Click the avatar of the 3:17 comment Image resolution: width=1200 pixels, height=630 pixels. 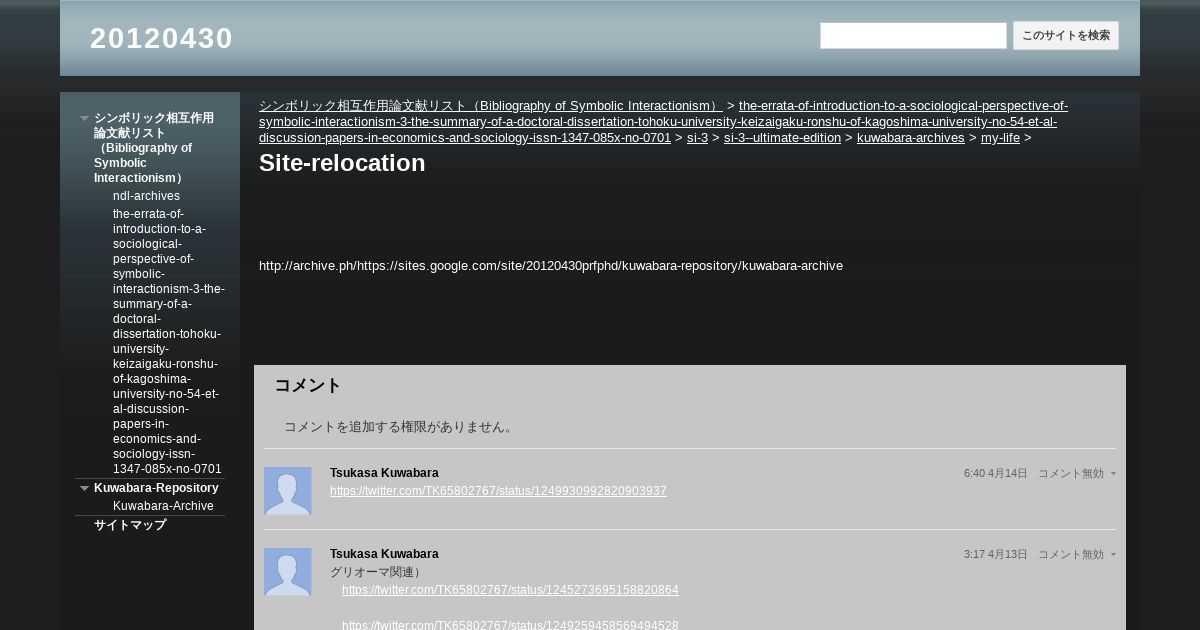pos(288,572)
